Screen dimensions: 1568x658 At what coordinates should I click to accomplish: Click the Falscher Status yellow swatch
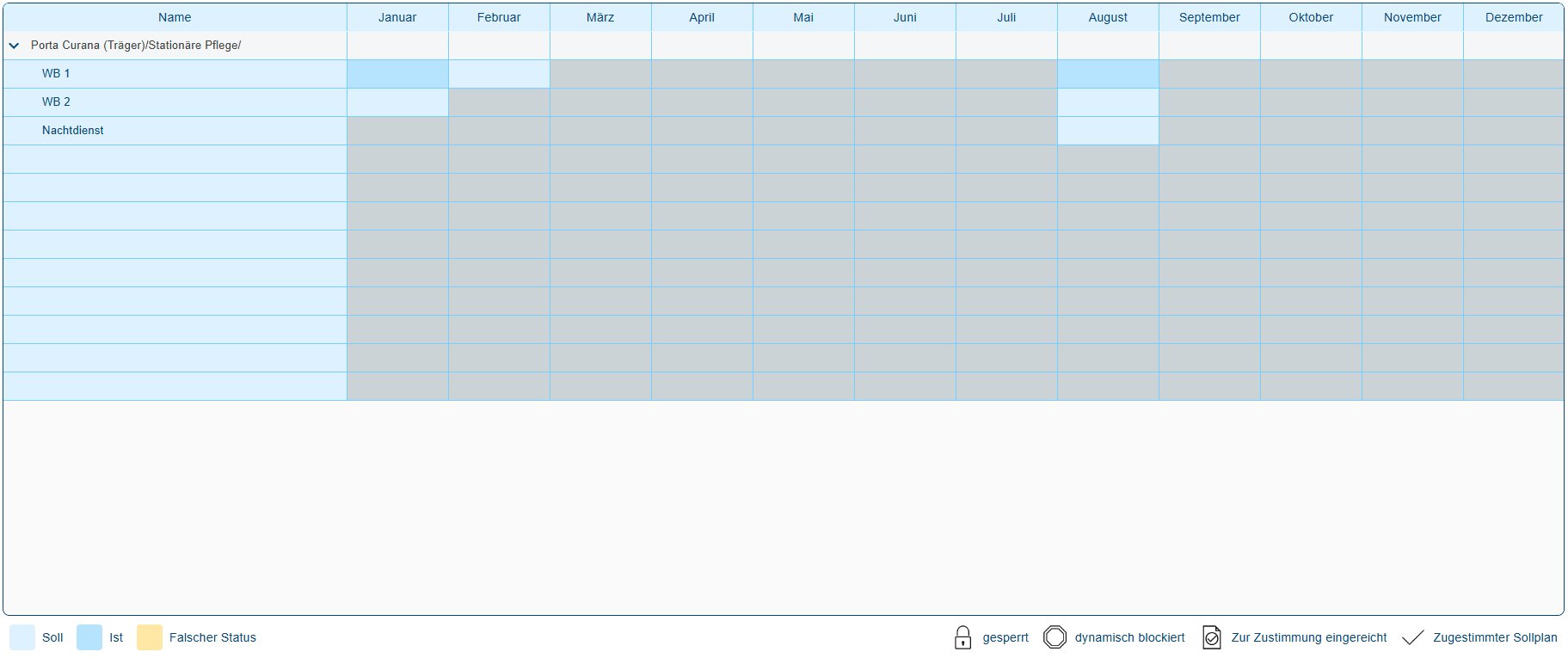coord(150,637)
